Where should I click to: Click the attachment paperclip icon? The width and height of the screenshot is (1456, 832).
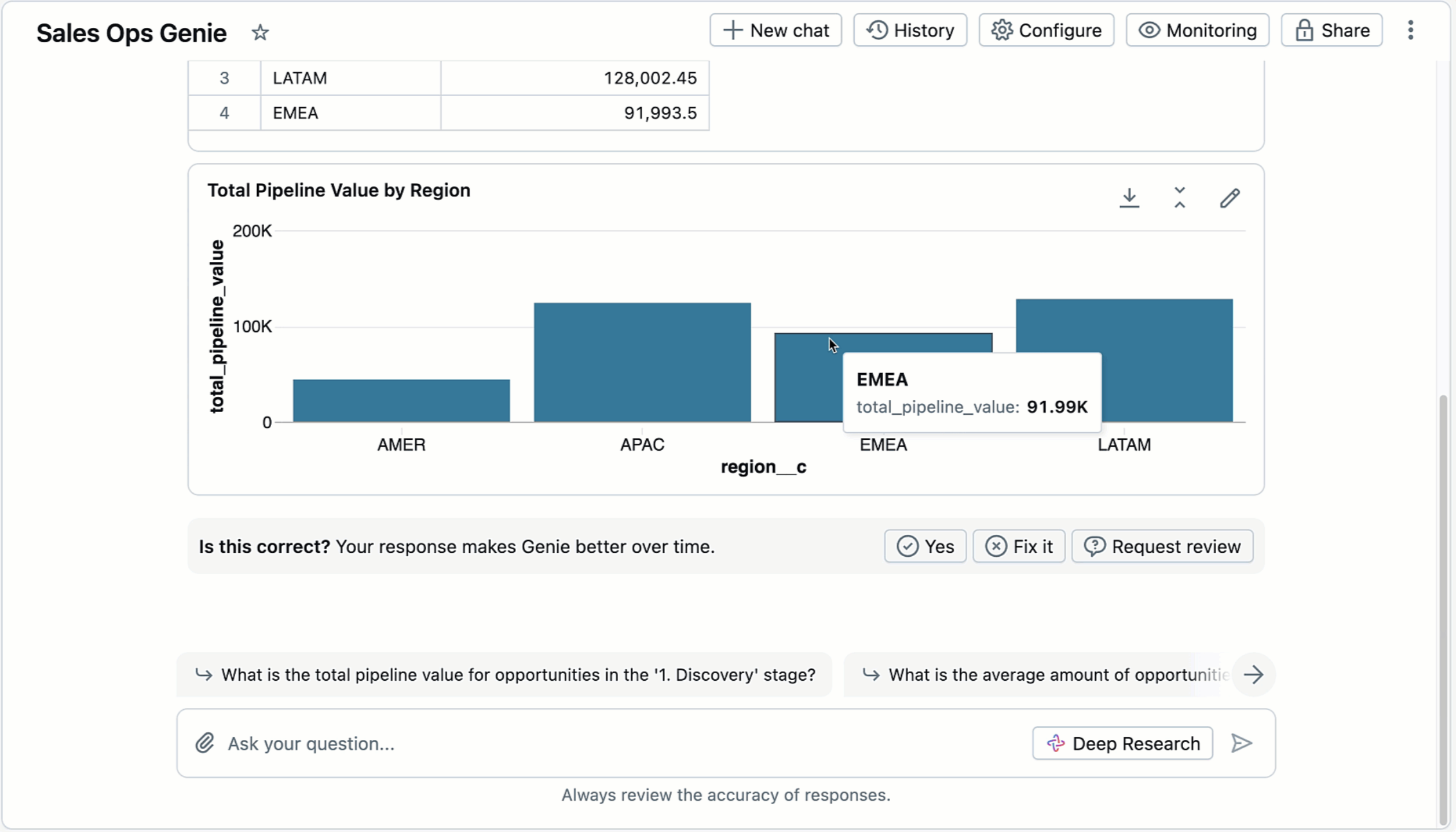(204, 743)
